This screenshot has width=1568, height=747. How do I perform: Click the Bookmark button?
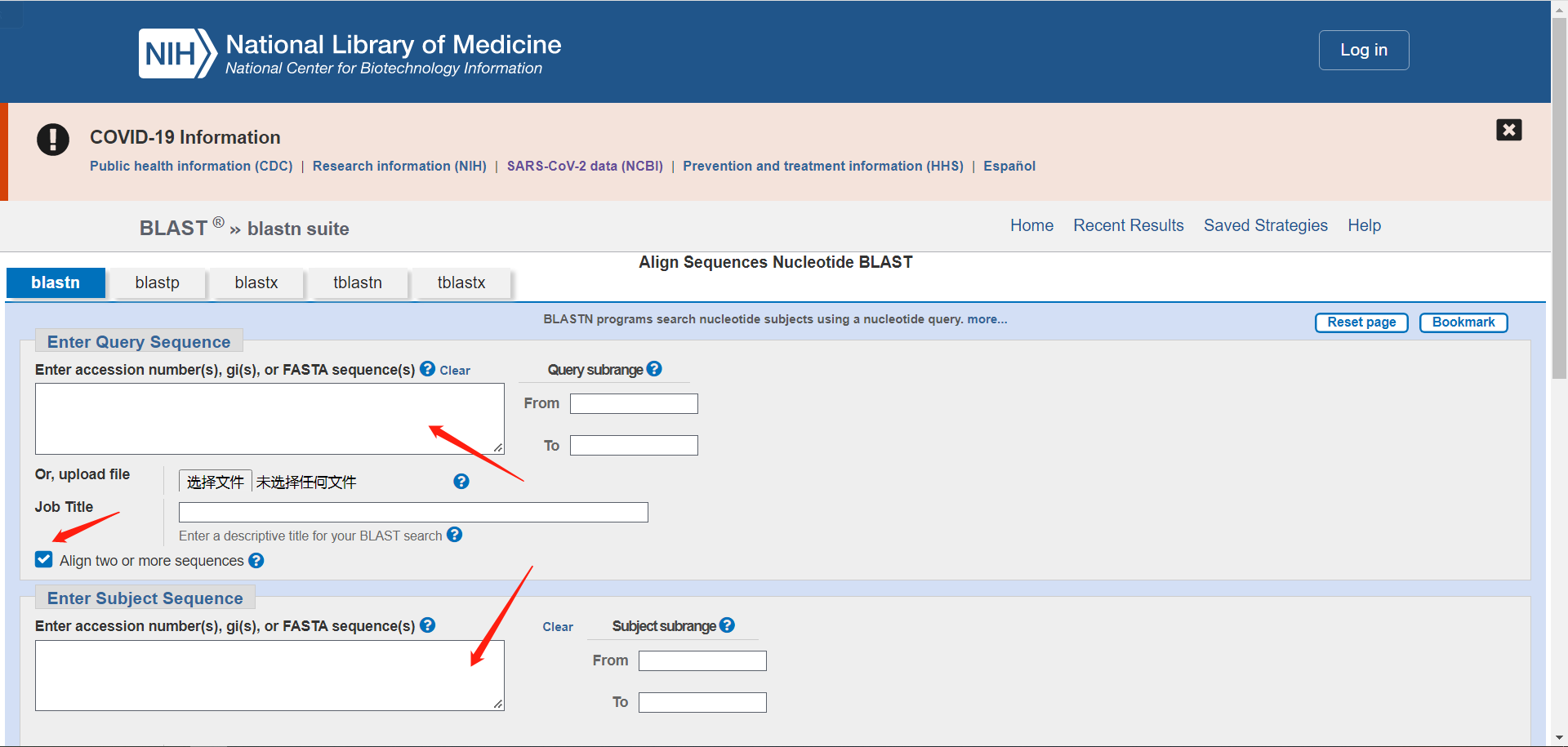point(1463,322)
